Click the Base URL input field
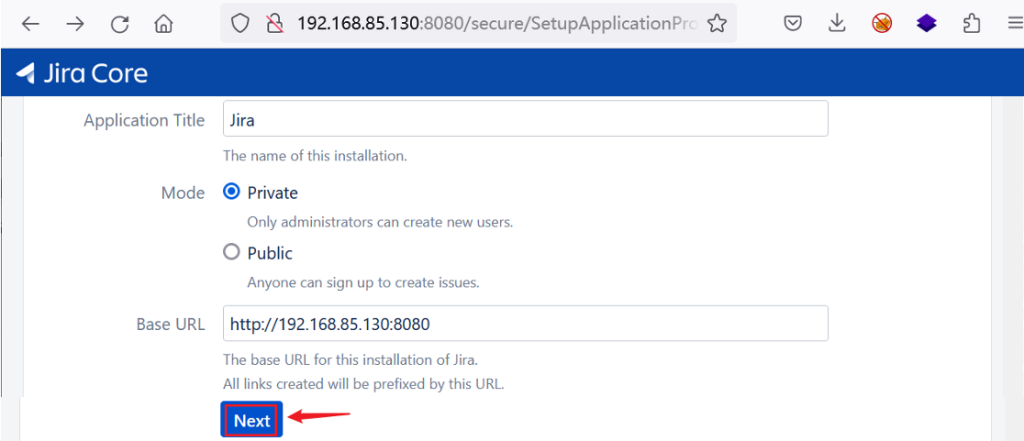Image resolution: width=1024 pixels, height=441 pixels. (526, 323)
